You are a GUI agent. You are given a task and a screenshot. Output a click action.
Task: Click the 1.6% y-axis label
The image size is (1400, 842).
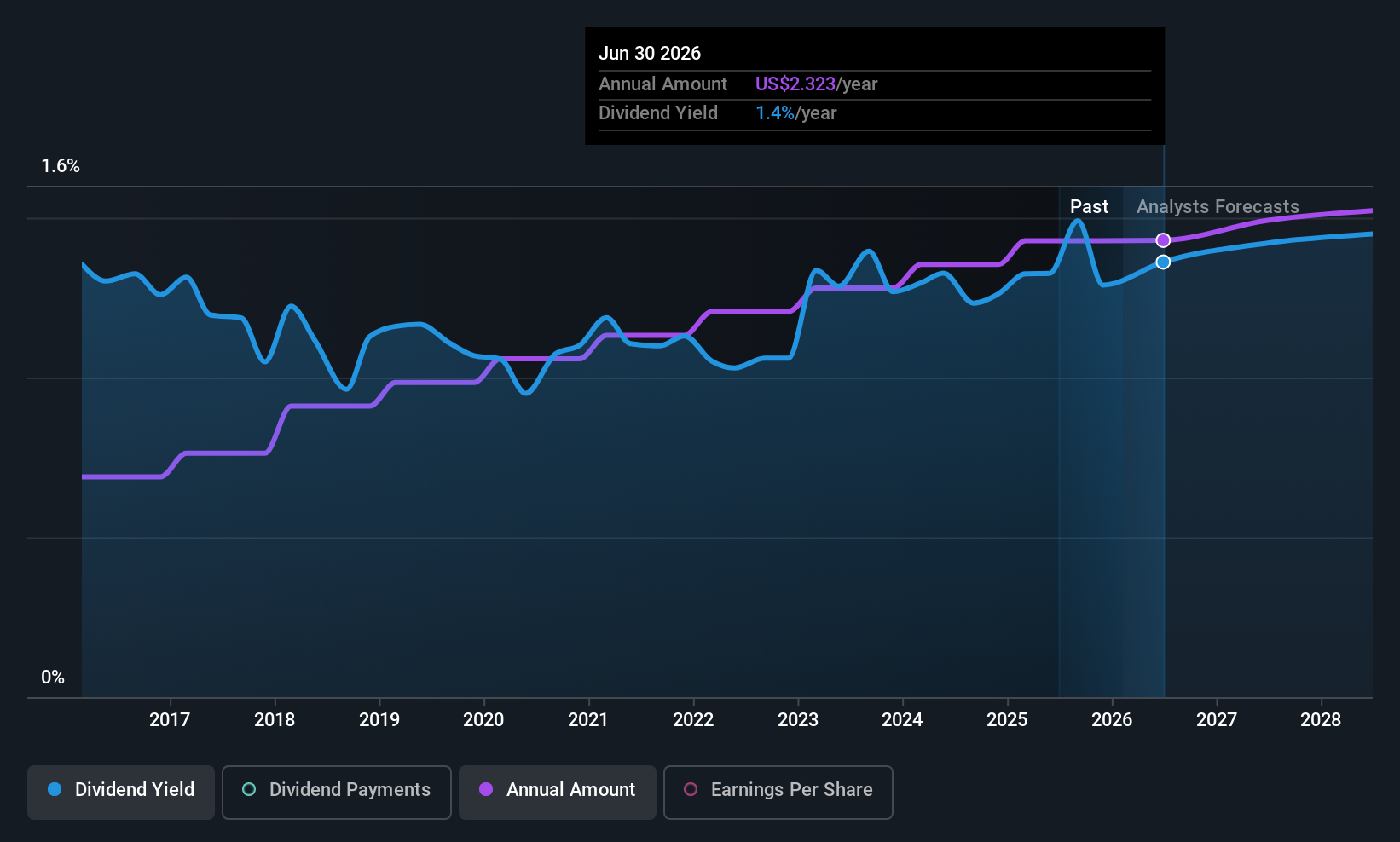(61, 166)
